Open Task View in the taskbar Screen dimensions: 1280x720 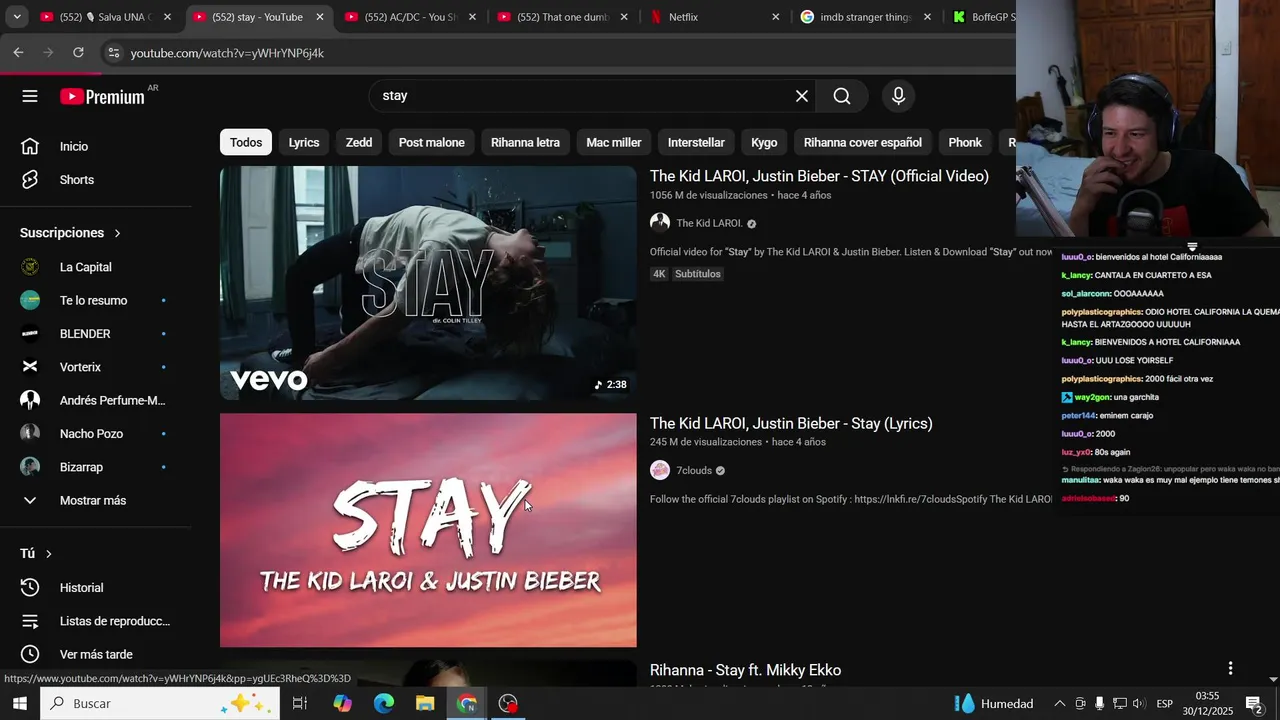[299, 703]
